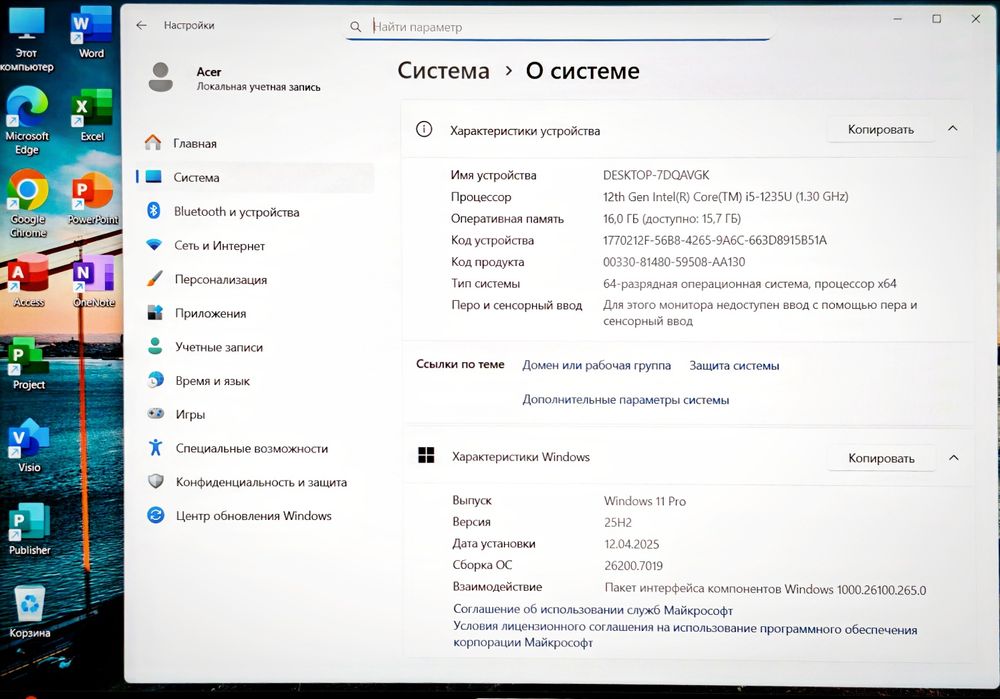Open 'Игры' settings
The height and width of the screenshot is (699, 1000).
pyautogui.click(x=255, y=415)
